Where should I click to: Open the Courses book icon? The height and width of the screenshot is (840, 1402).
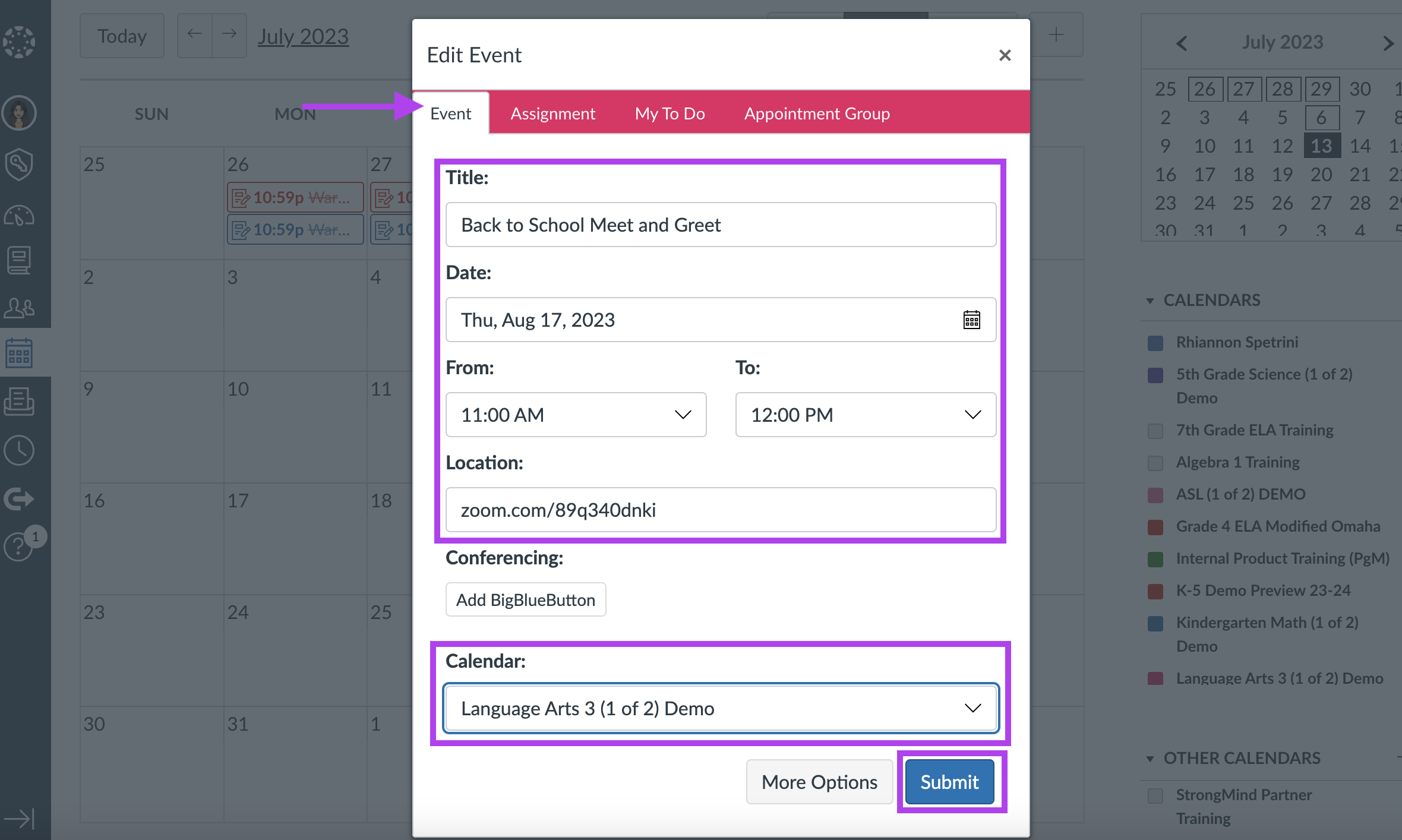pyautogui.click(x=19, y=260)
